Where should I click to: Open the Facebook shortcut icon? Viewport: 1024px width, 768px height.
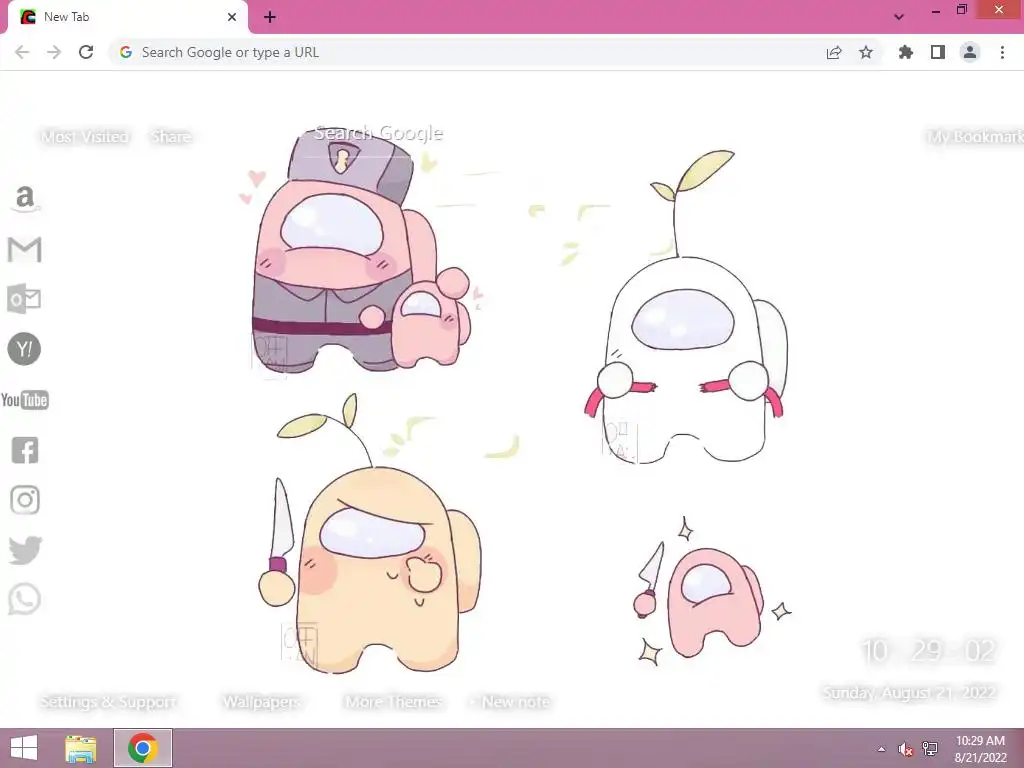point(25,450)
